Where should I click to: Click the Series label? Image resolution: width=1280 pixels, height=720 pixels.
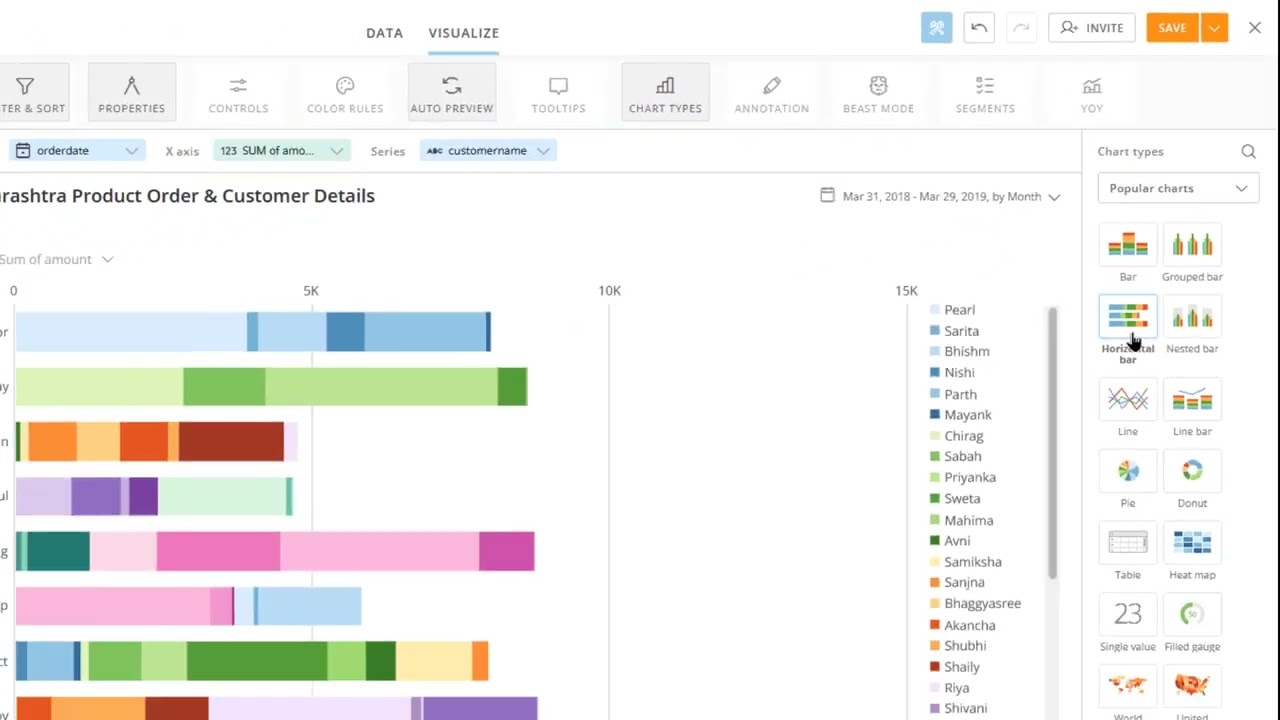388,151
